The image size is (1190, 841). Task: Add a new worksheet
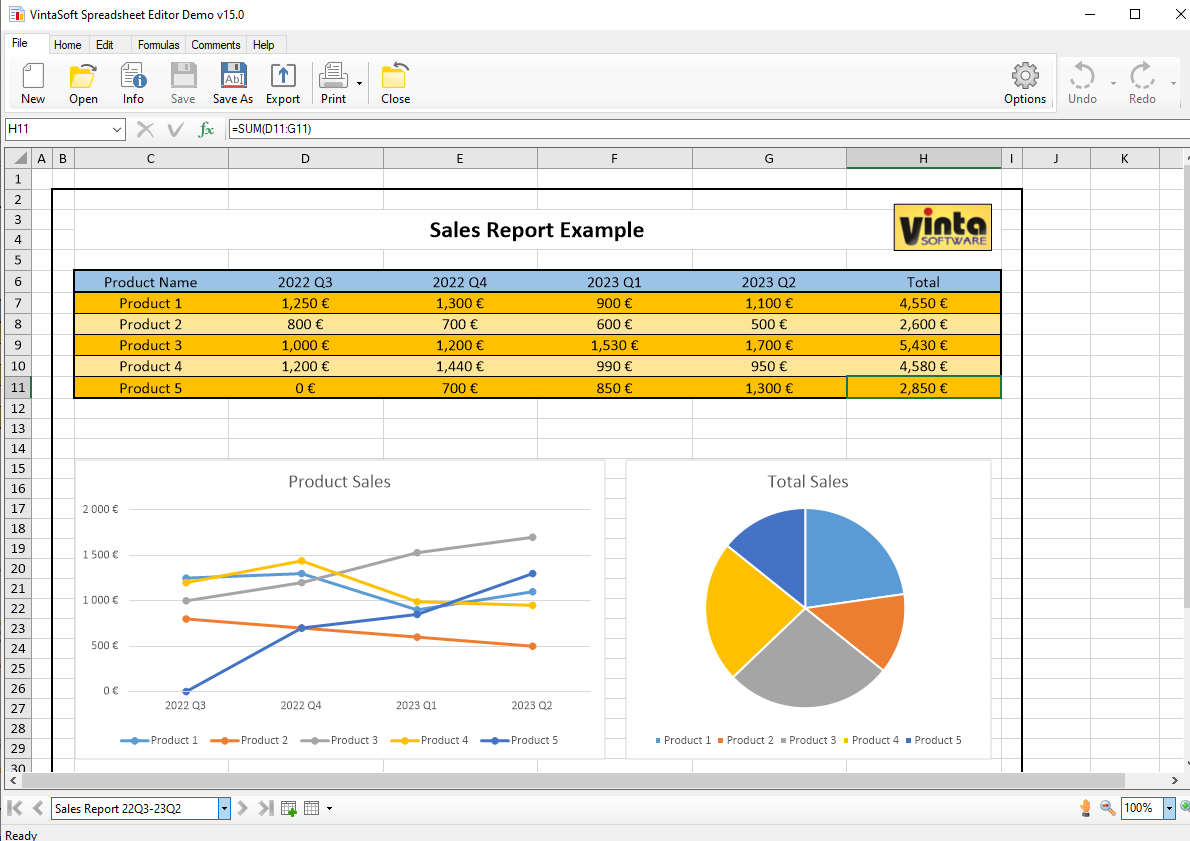tap(288, 808)
